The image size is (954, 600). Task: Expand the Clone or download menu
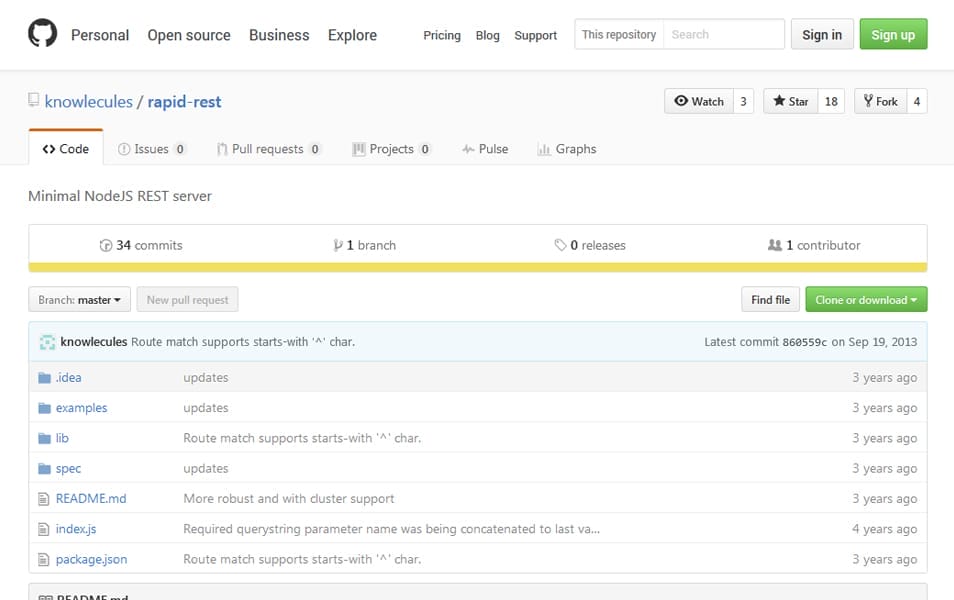(x=866, y=300)
